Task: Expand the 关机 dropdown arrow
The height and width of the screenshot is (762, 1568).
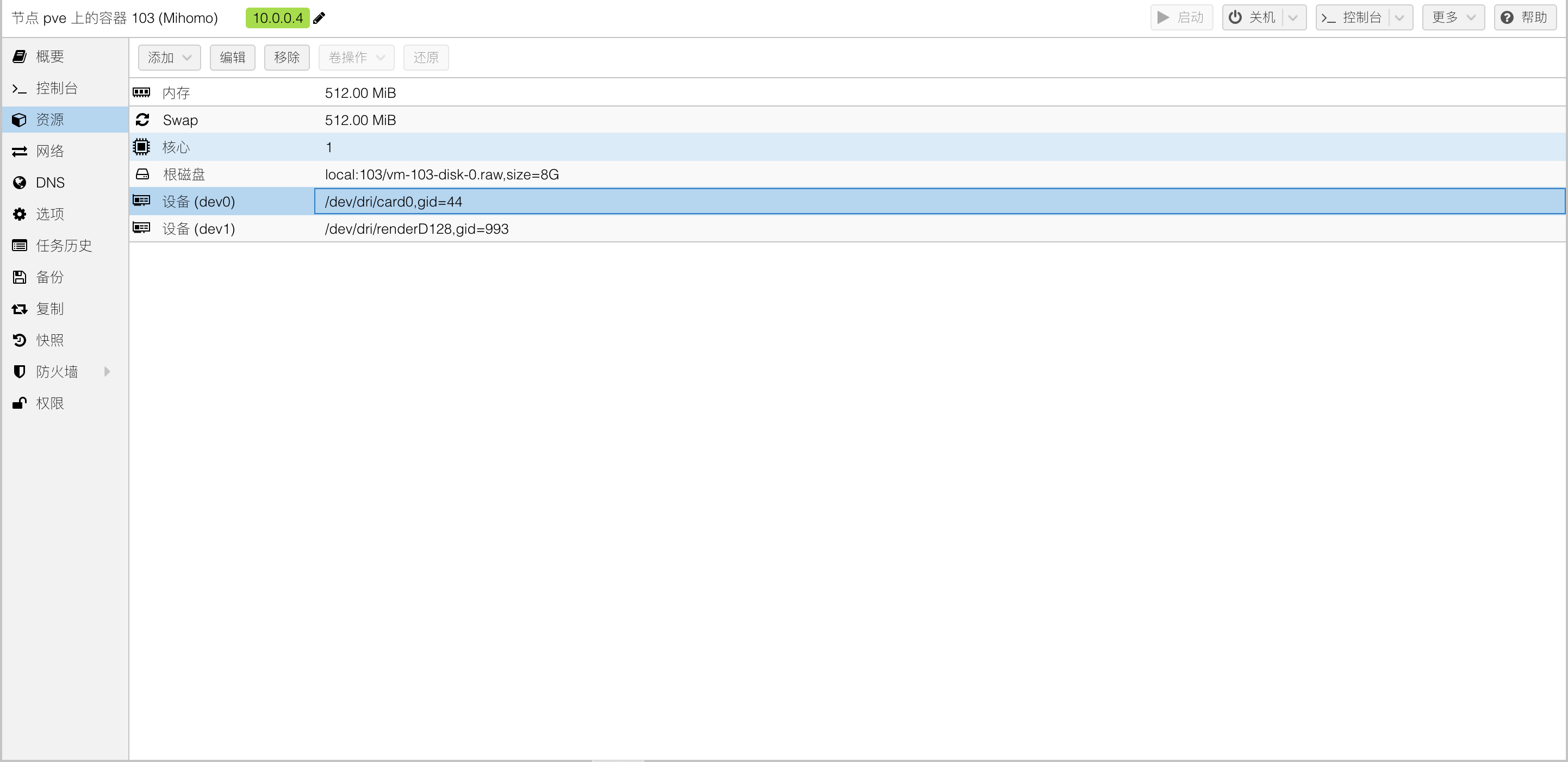Action: (1293, 17)
